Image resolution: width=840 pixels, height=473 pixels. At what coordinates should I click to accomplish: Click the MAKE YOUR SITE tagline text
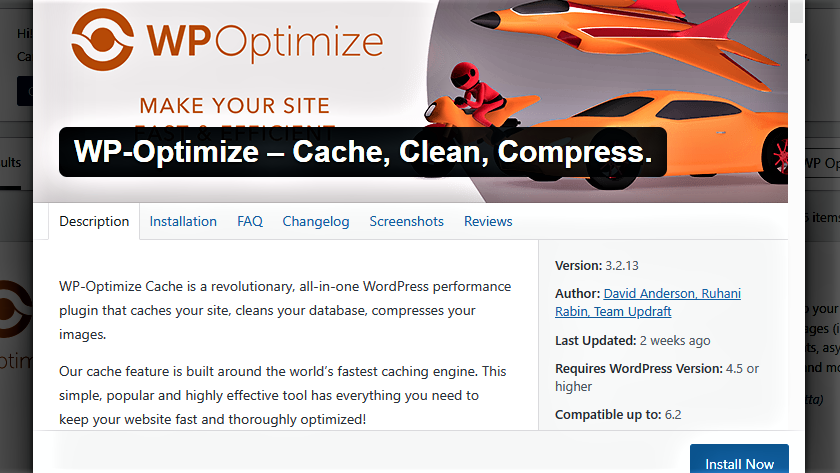click(x=235, y=106)
